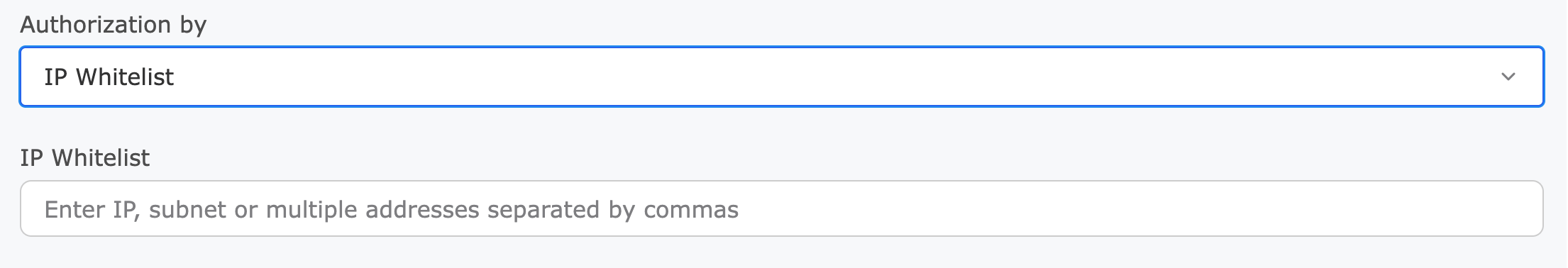Screen dimensions: 1568x268
Task: Click the word 'Whitelist' in the select box
Action: pyautogui.click(x=125, y=77)
